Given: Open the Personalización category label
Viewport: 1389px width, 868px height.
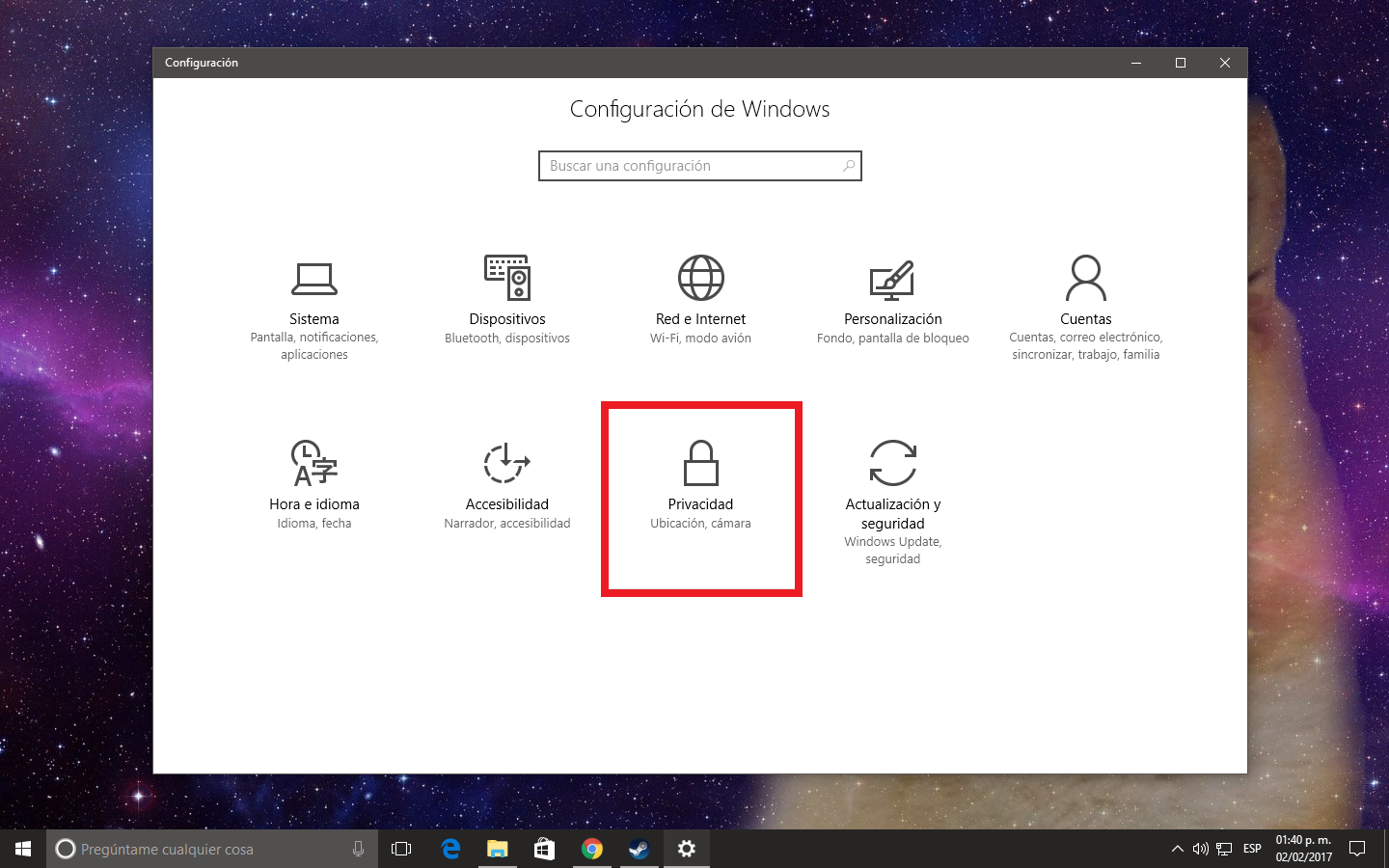Looking at the screenshot, I should [893, 319].
